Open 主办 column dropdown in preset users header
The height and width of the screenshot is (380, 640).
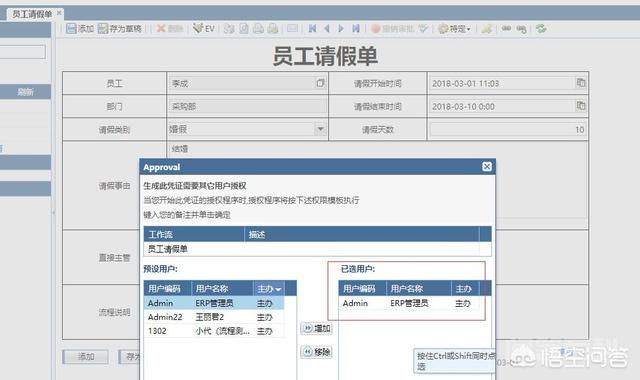pos(278,289)
